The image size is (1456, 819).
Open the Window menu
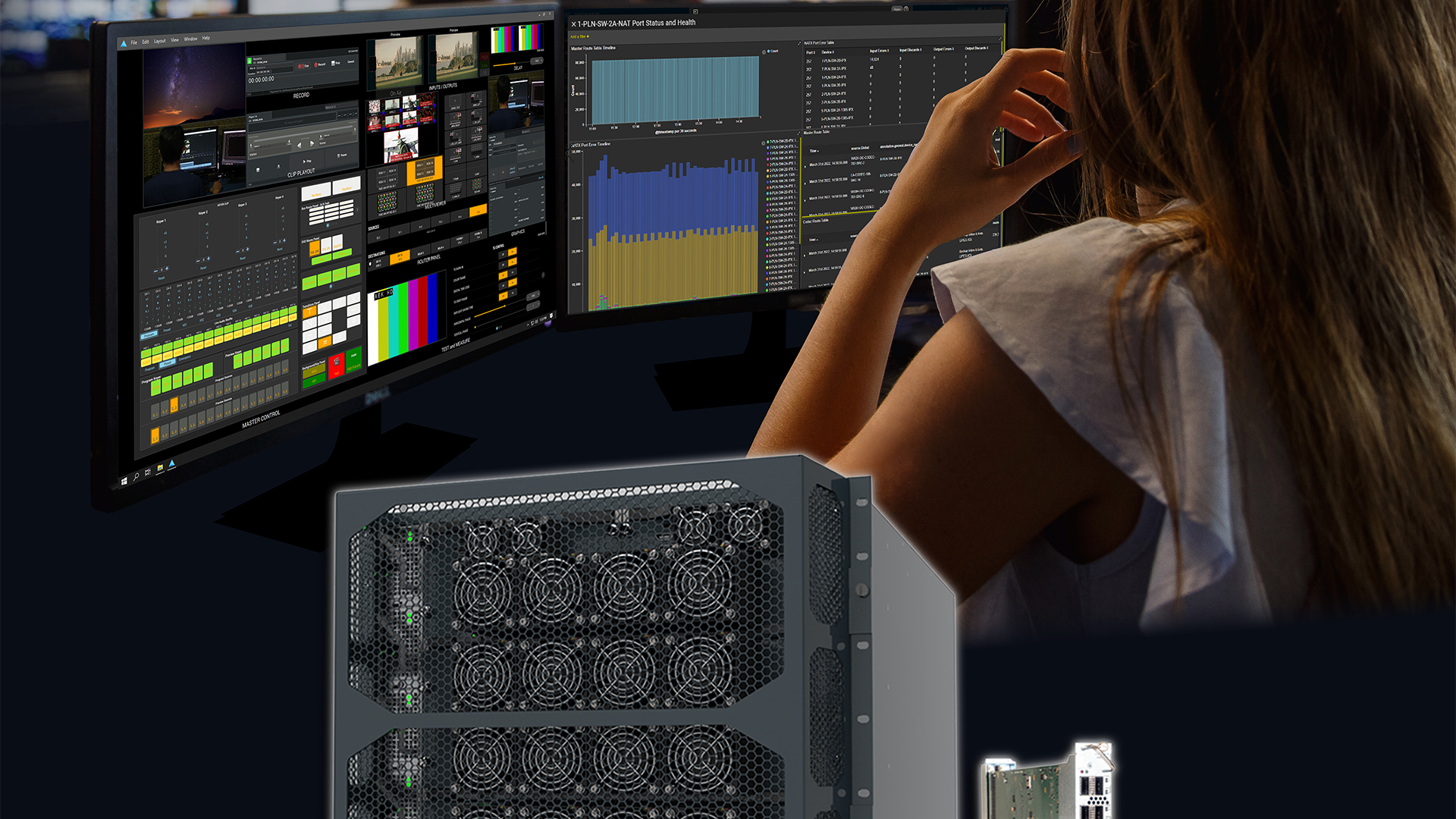coord(190,39)
